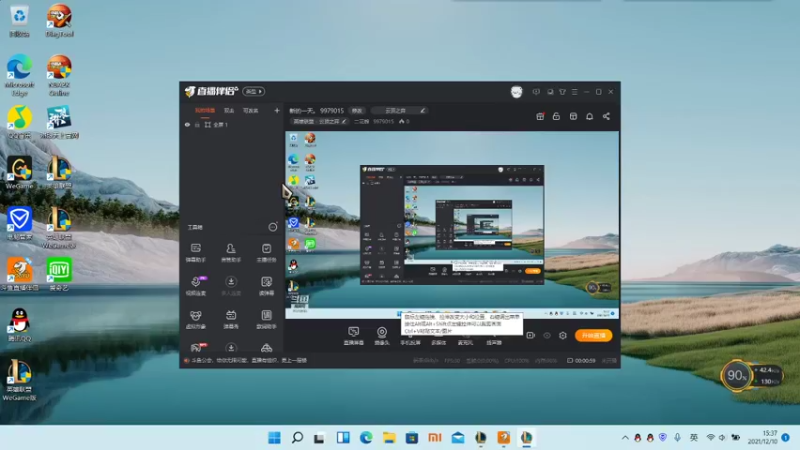Click the record video icon near start button

(531, 335)
